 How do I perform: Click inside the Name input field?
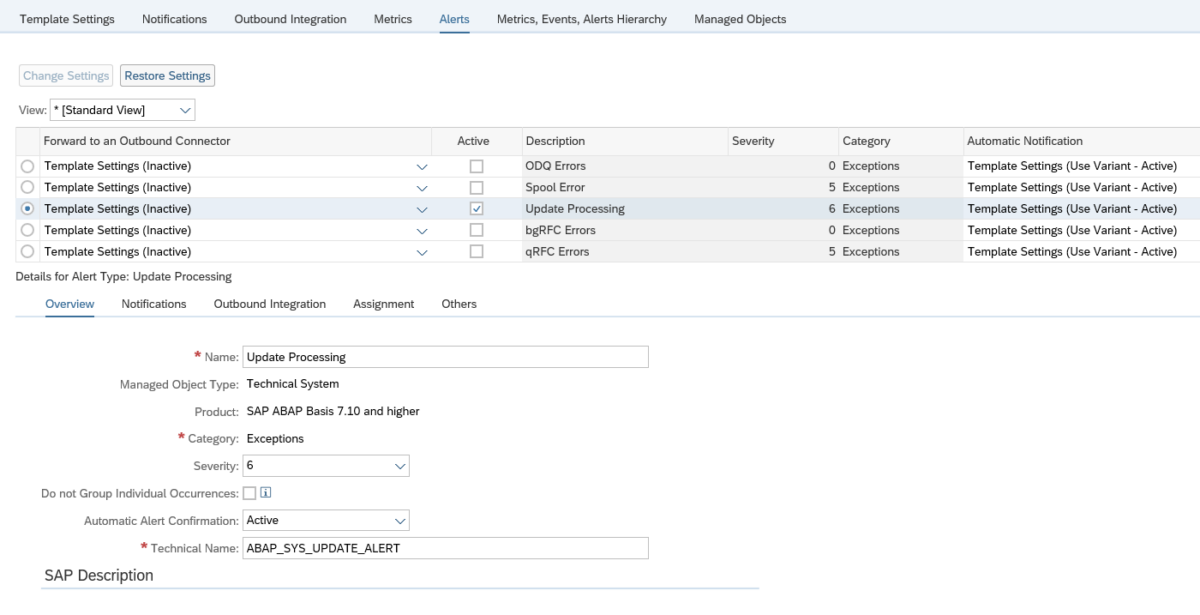pyautogui.click(x=445, y=356)
